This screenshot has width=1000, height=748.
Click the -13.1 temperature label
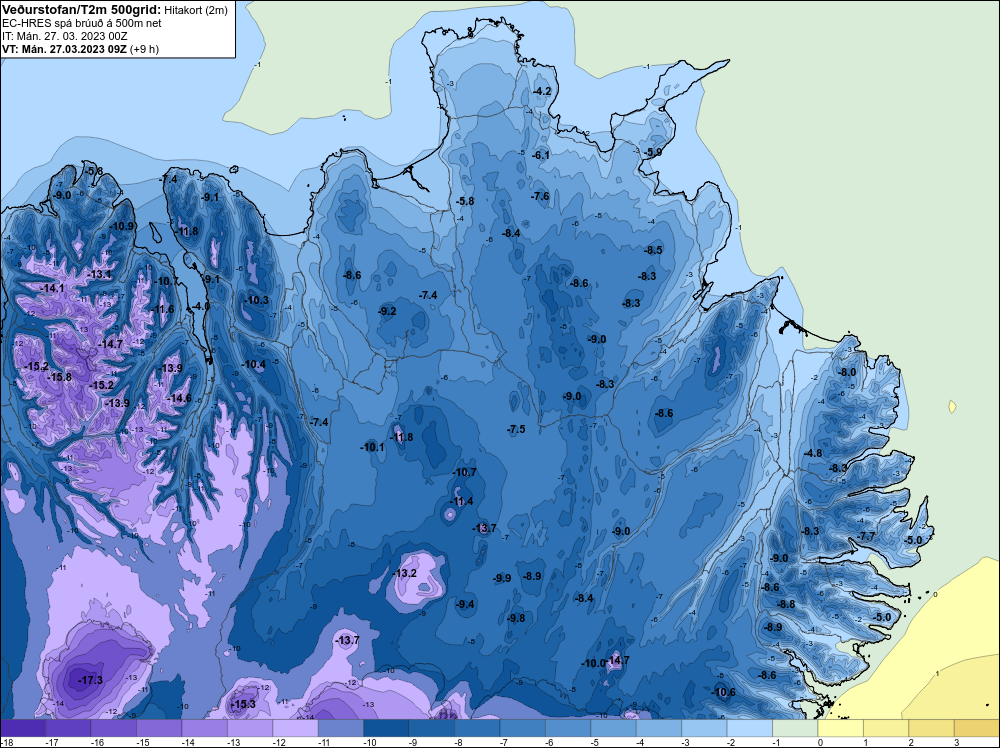tap(99, 274)
